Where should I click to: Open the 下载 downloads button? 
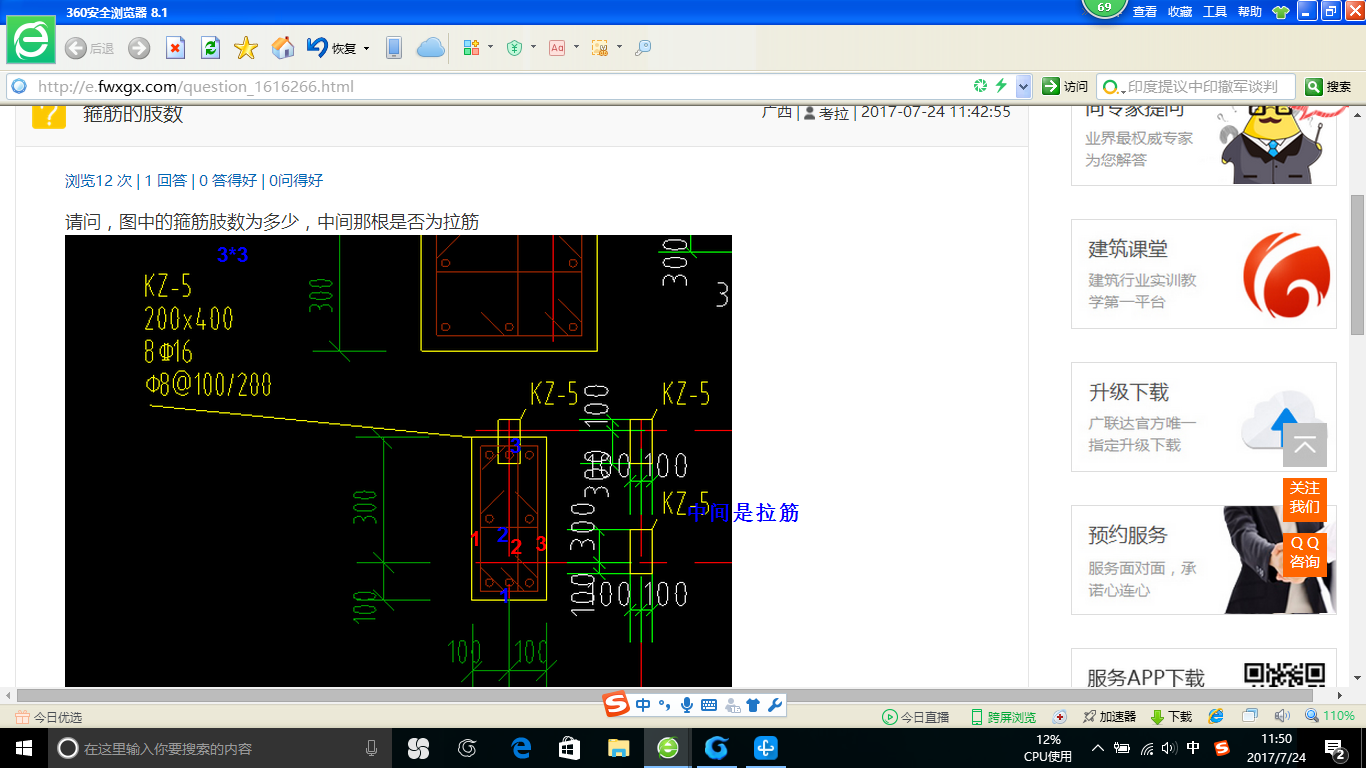click(1171, 717)
